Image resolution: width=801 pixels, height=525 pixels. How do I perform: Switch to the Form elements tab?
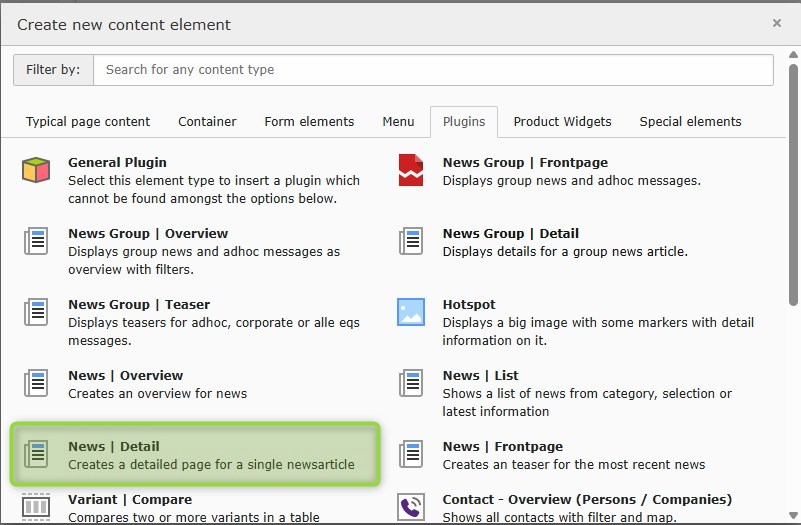pos(309,122)
